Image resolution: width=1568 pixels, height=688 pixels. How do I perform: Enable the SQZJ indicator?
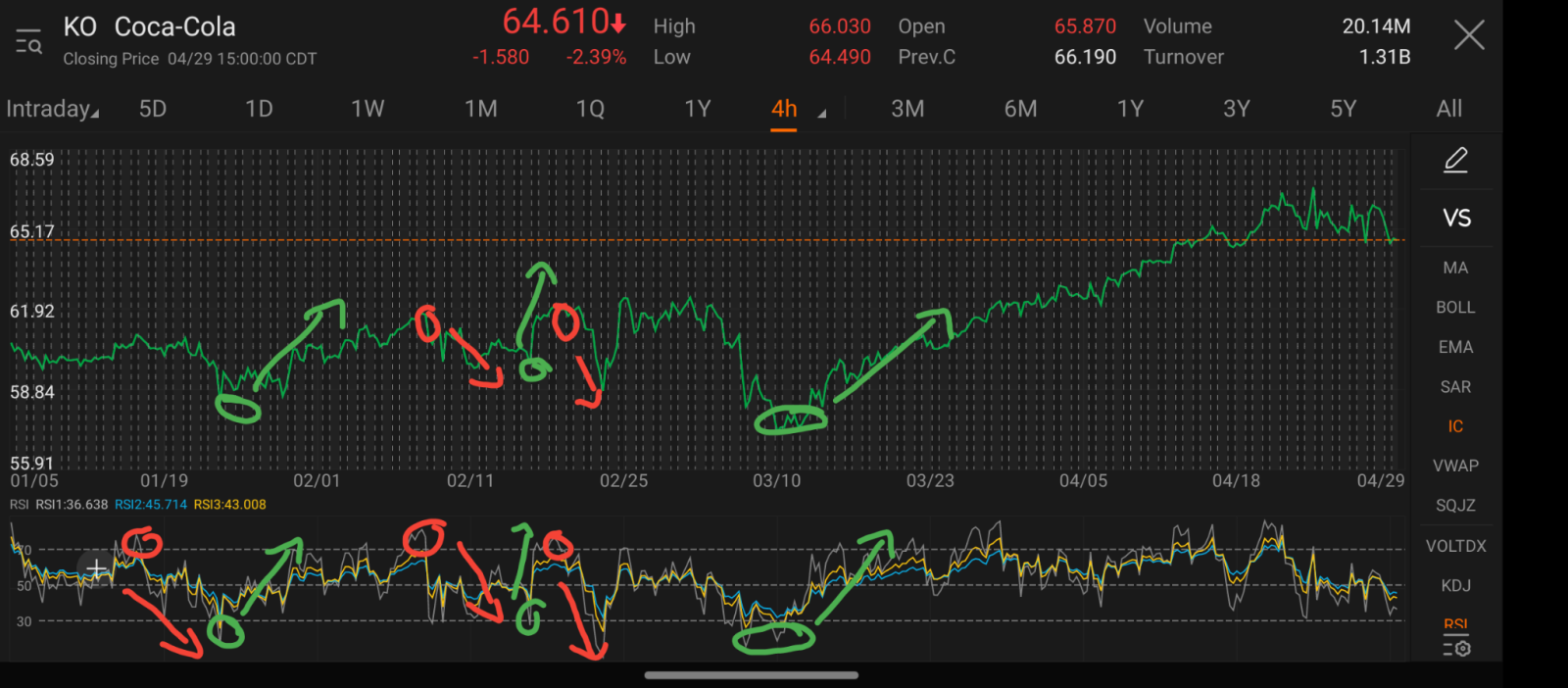coord(1455,505)
